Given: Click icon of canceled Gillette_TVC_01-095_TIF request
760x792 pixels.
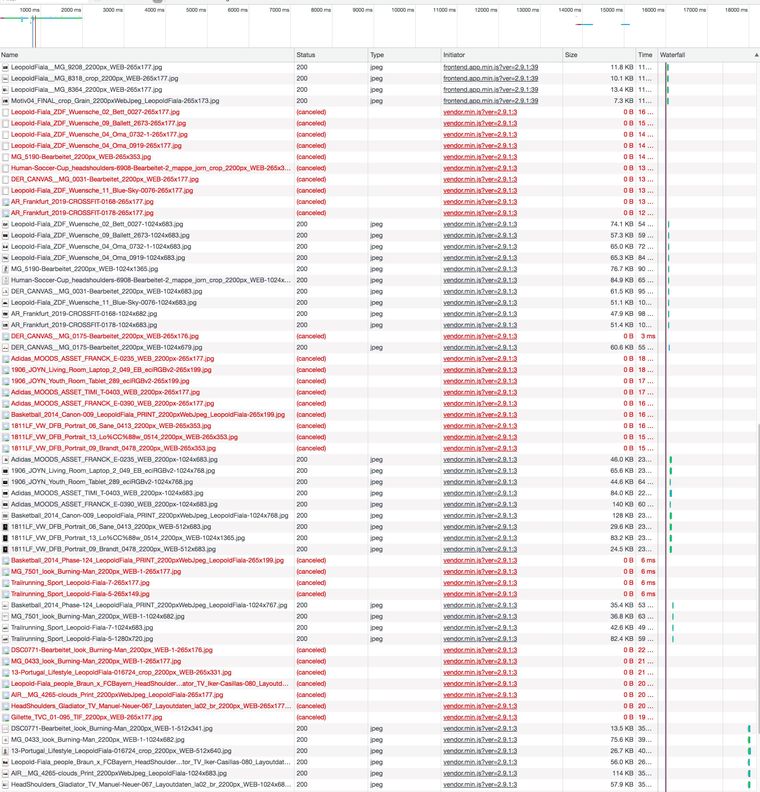Looking at the screenshot, I should tap(5, 717).
